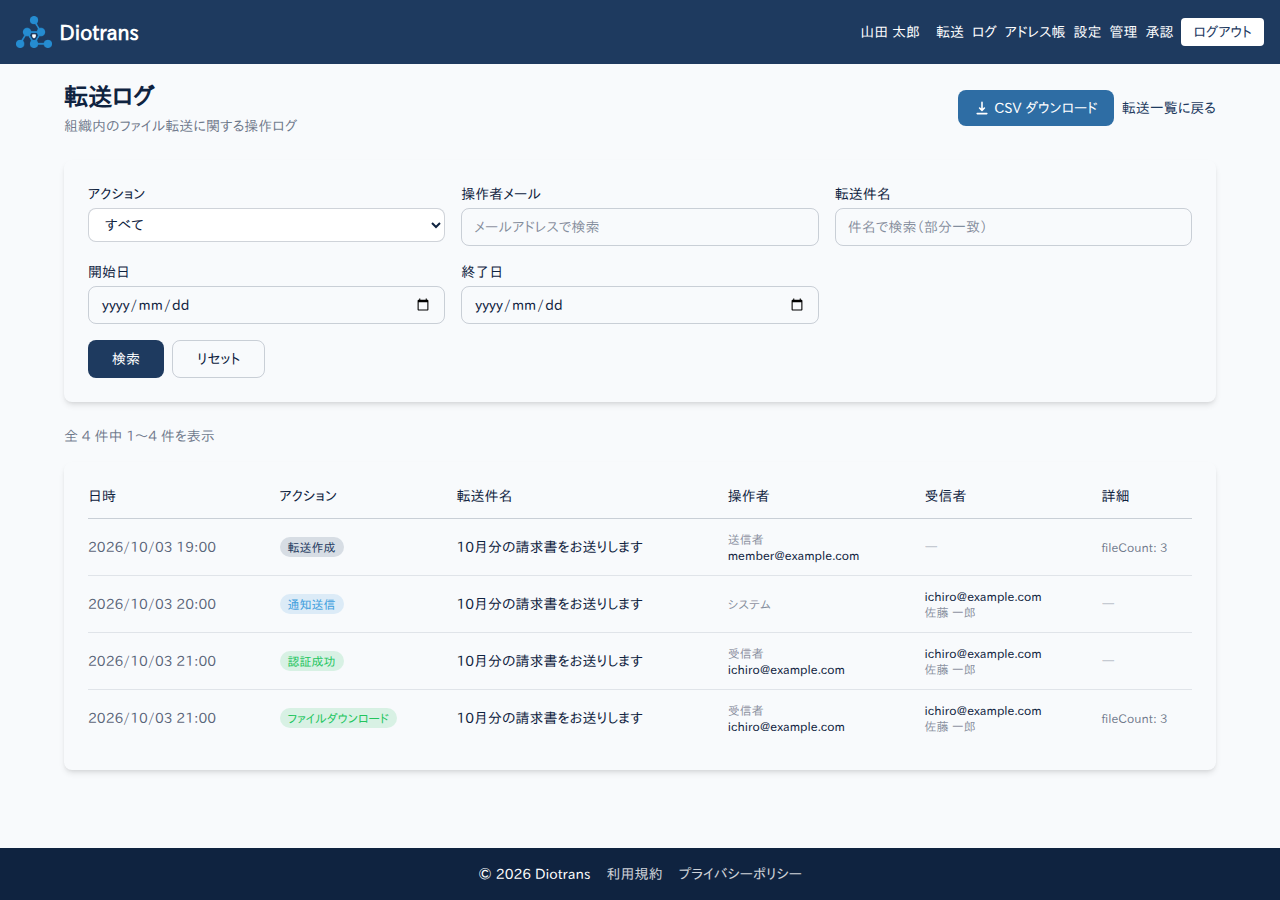Image resolution: width=1280 pixels, height=900 pixels.
Task: Open the プライバシーポリシー footer link
Action: 740,874
